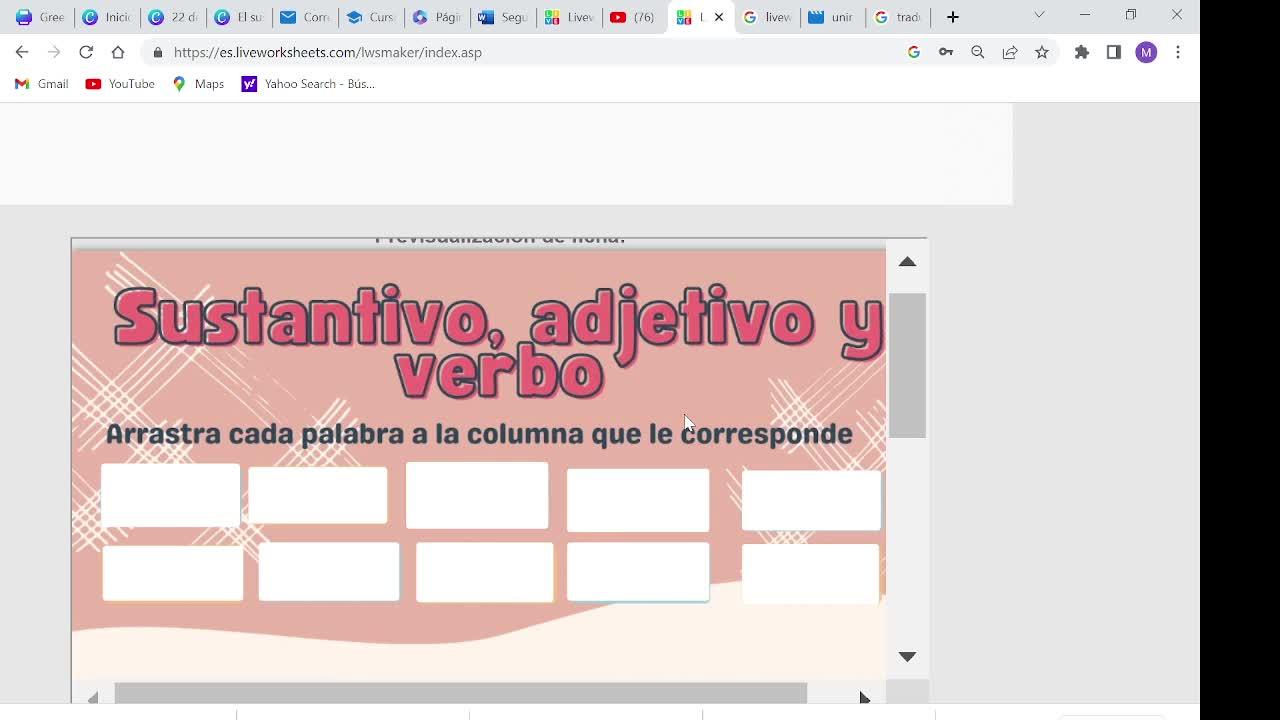
Task: Click the browser reload page icon
Action: click(86, 52)
